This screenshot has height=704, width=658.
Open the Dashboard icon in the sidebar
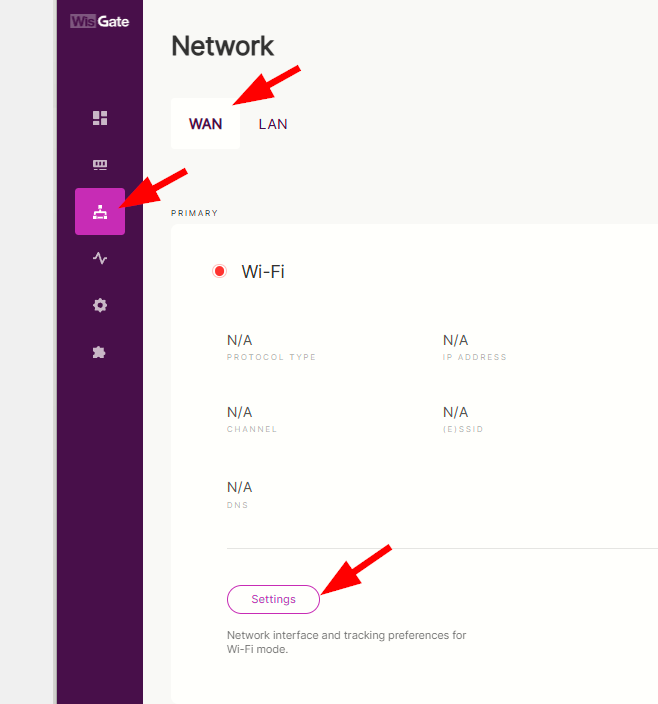100,118
